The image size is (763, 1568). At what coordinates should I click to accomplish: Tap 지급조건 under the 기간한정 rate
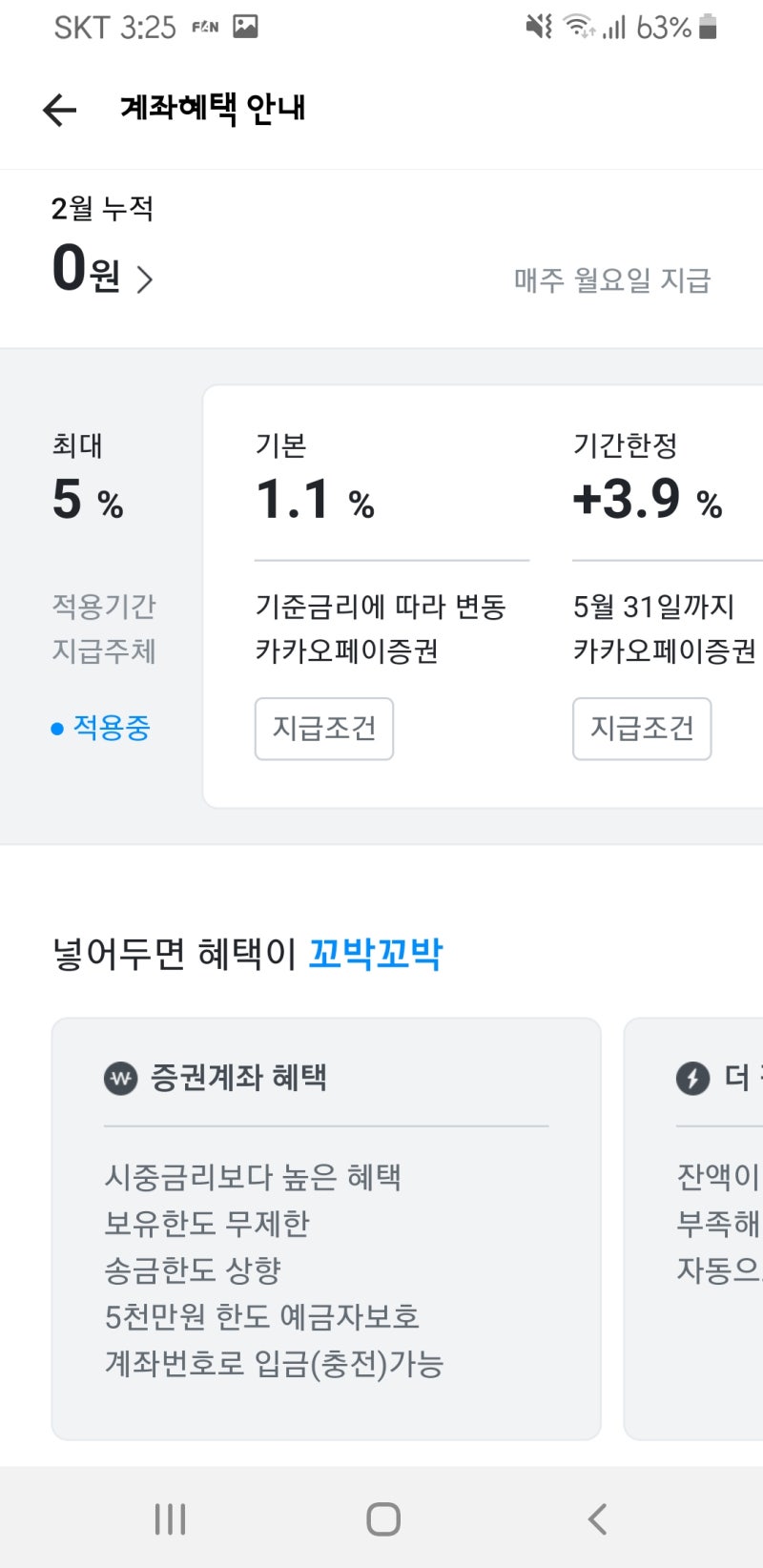pyautogui.click(x=642, y=728)
